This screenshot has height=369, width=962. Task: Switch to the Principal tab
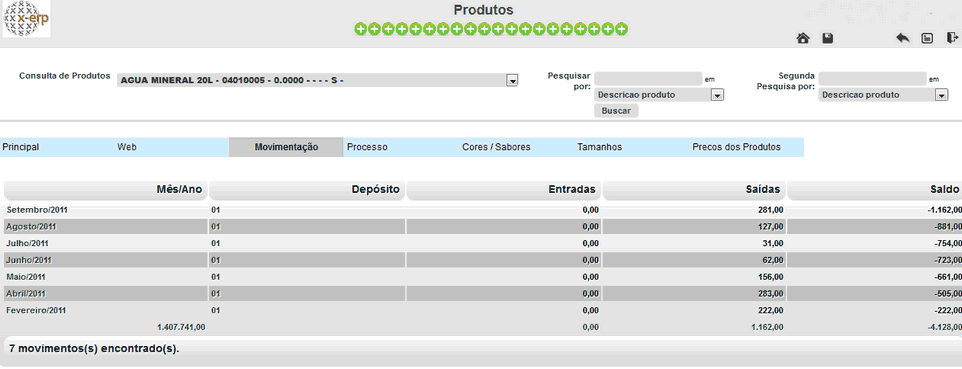point(21,147)
